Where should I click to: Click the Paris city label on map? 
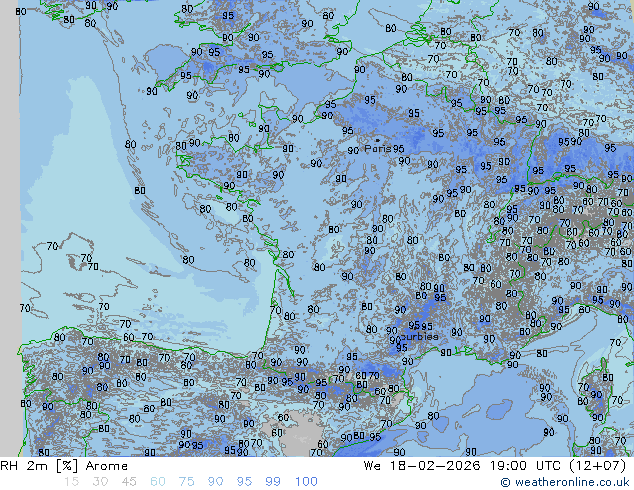point(378,148)
